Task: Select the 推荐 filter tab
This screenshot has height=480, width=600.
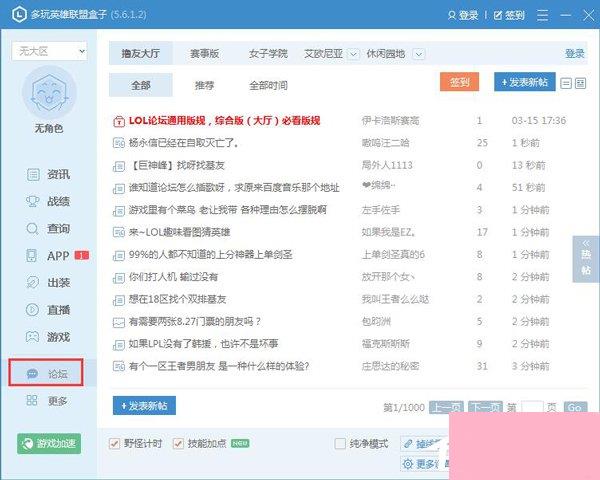Action: pyautogui.click(x=204, y=85)
